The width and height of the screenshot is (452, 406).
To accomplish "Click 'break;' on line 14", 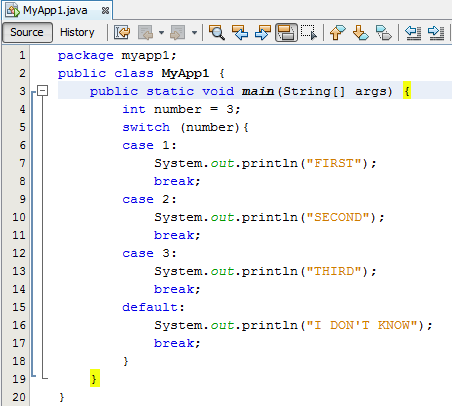I will pos(177,289).
